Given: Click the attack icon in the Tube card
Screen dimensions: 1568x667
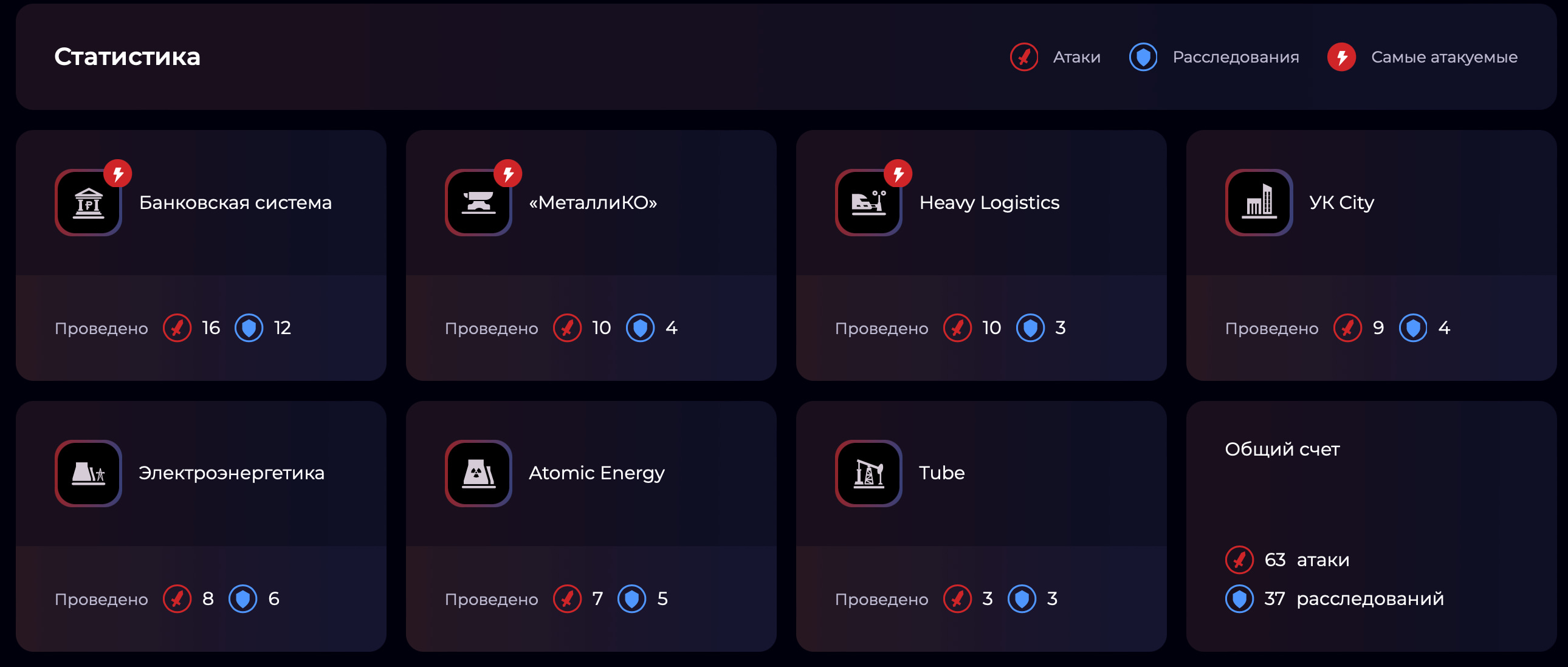Looking at the screenshot, I should click(957, 599).
